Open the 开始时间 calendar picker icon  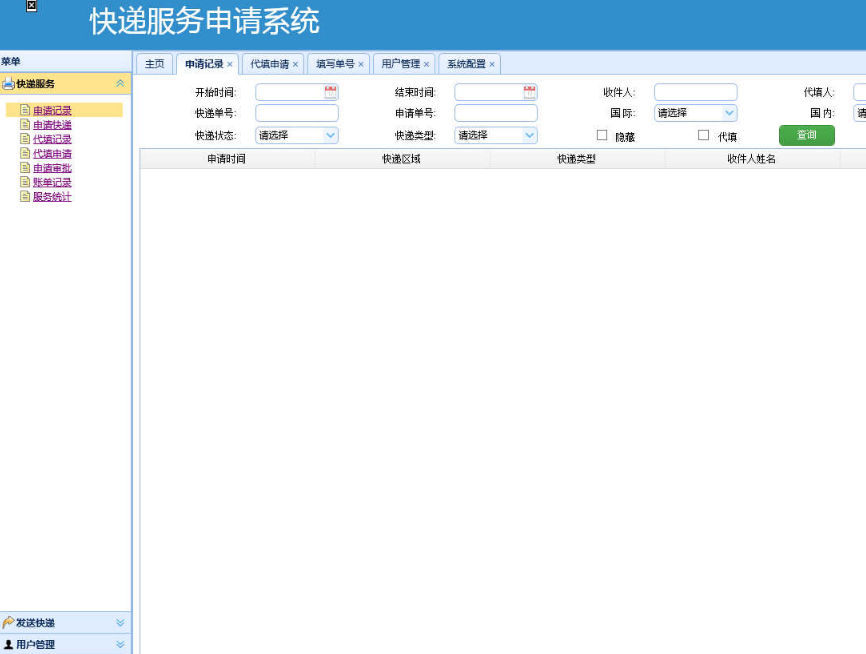(331, 92)
